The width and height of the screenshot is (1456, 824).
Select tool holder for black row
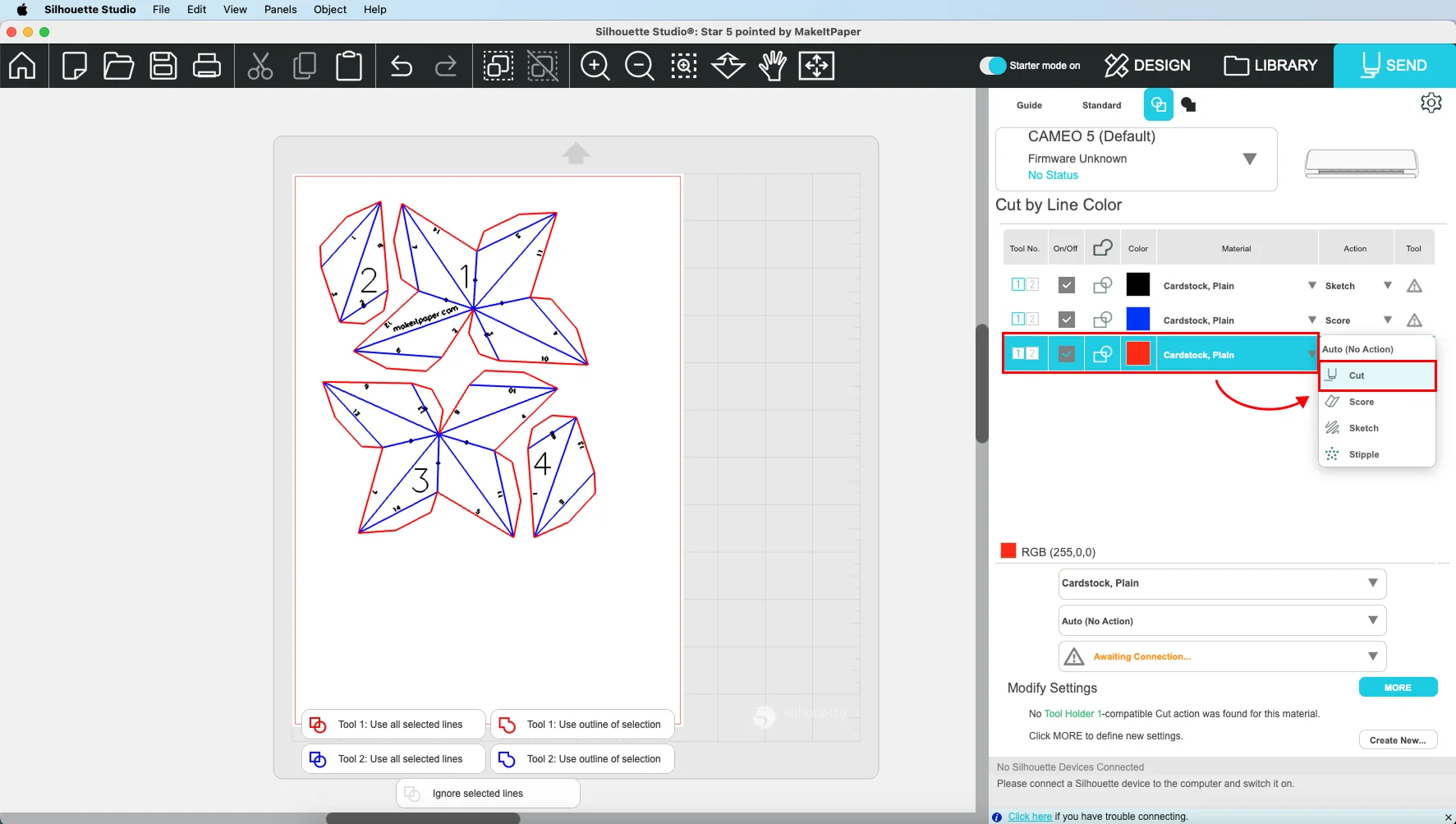point(1025,285)
